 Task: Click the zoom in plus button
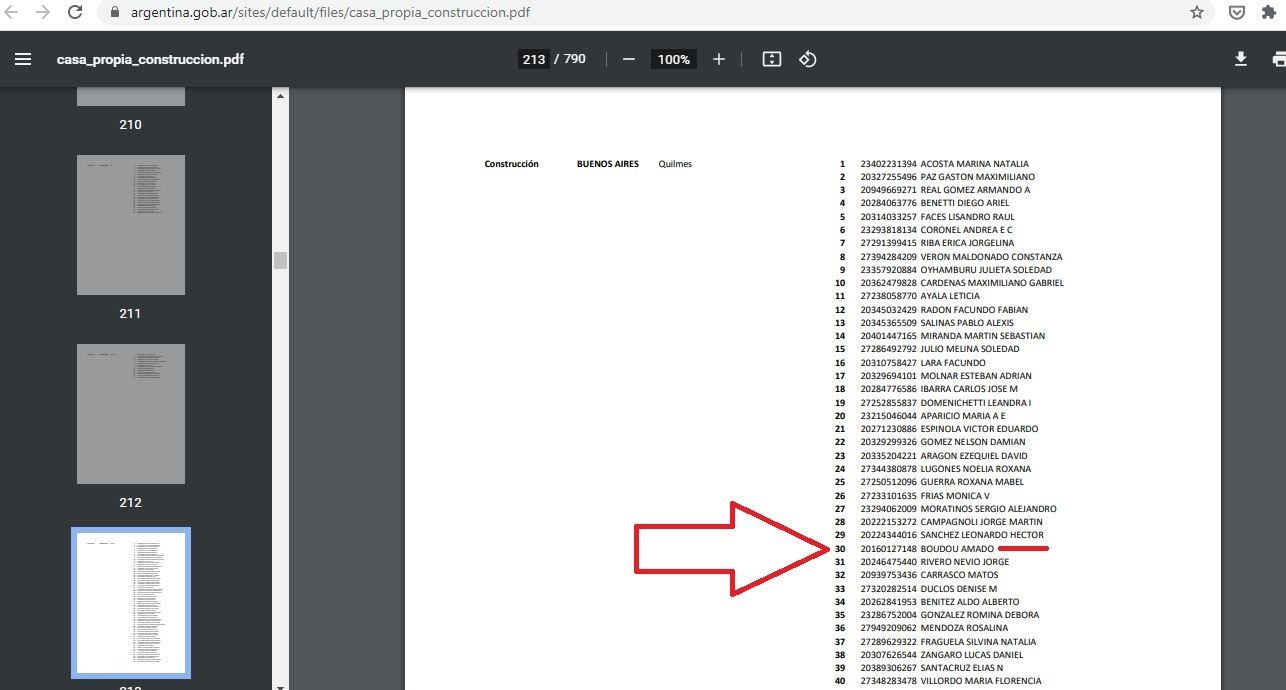click(x=718, y=59)
